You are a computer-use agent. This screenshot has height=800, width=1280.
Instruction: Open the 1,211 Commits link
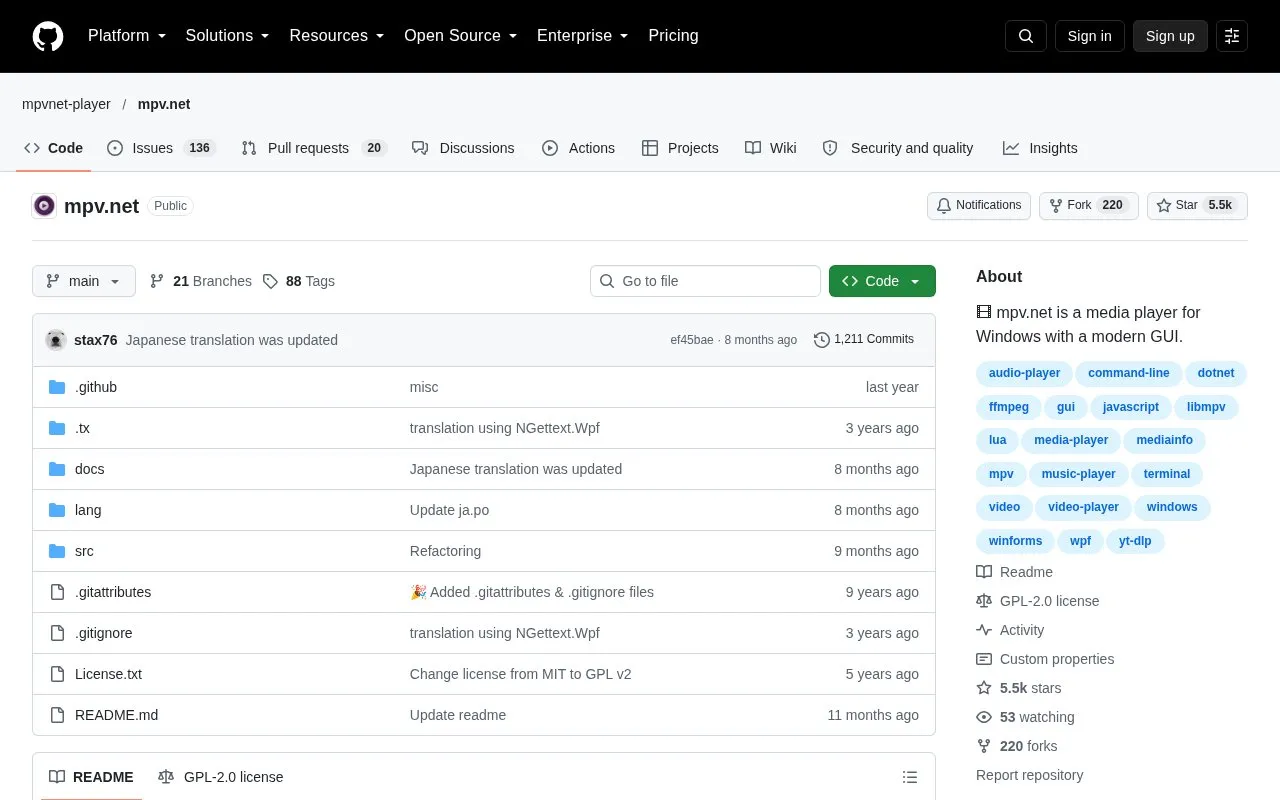(x=864, y=340)
